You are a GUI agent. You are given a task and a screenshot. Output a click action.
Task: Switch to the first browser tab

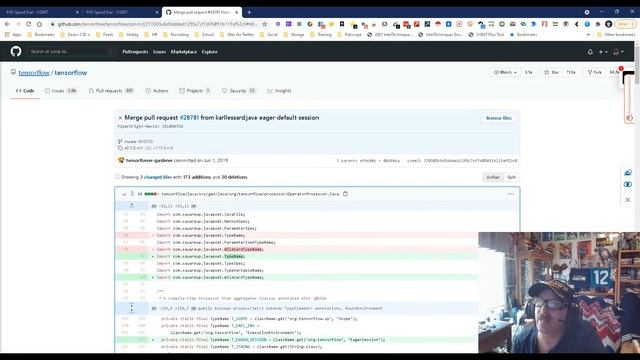(x=41, y=12)
